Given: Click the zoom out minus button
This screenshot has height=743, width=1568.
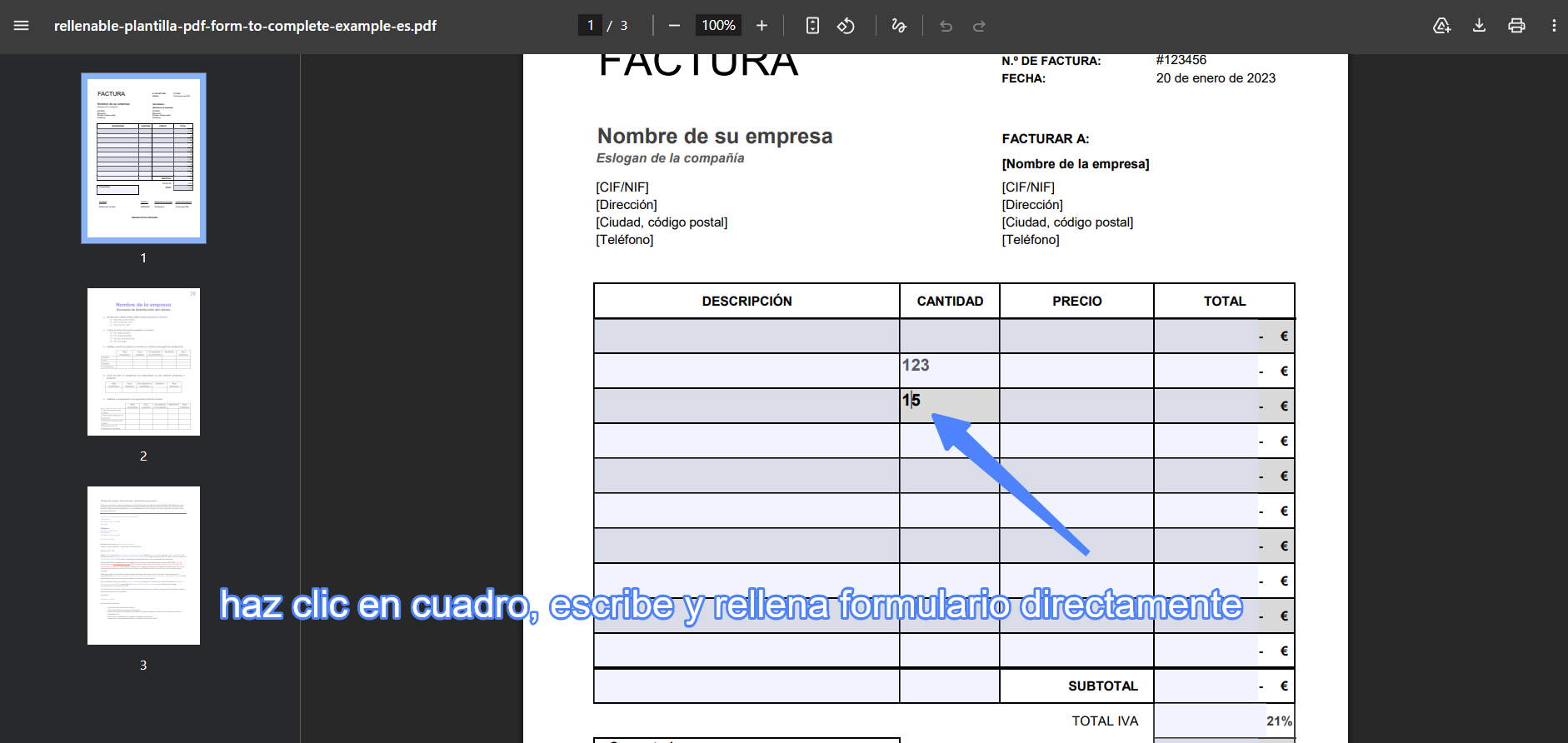Looking at the screenshot, I should [x=674, y=26].
